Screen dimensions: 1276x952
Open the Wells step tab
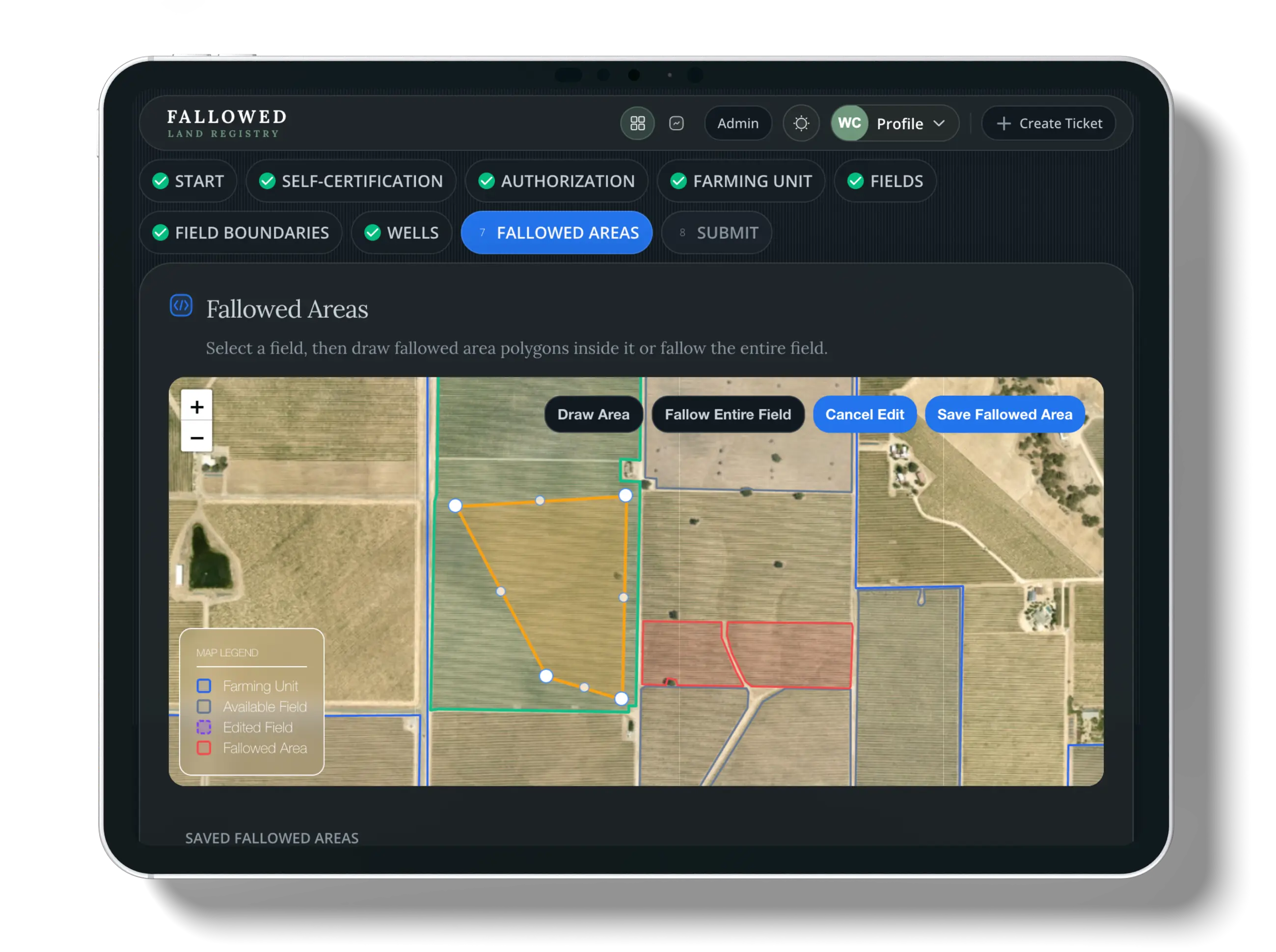[402, 233]
